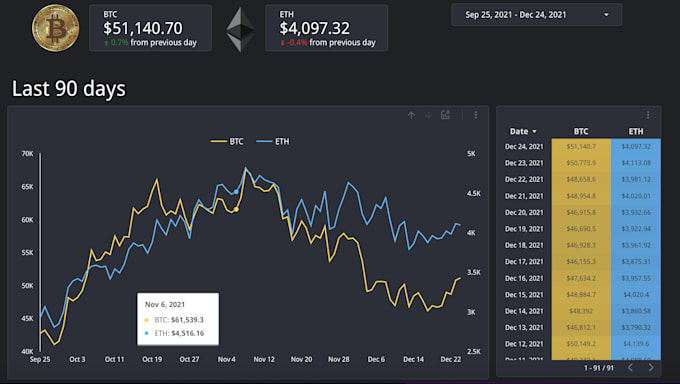The image size is (680, 384).
Task: Click the BTC data point on Nov 6
Action: click(x=236, y=210)
